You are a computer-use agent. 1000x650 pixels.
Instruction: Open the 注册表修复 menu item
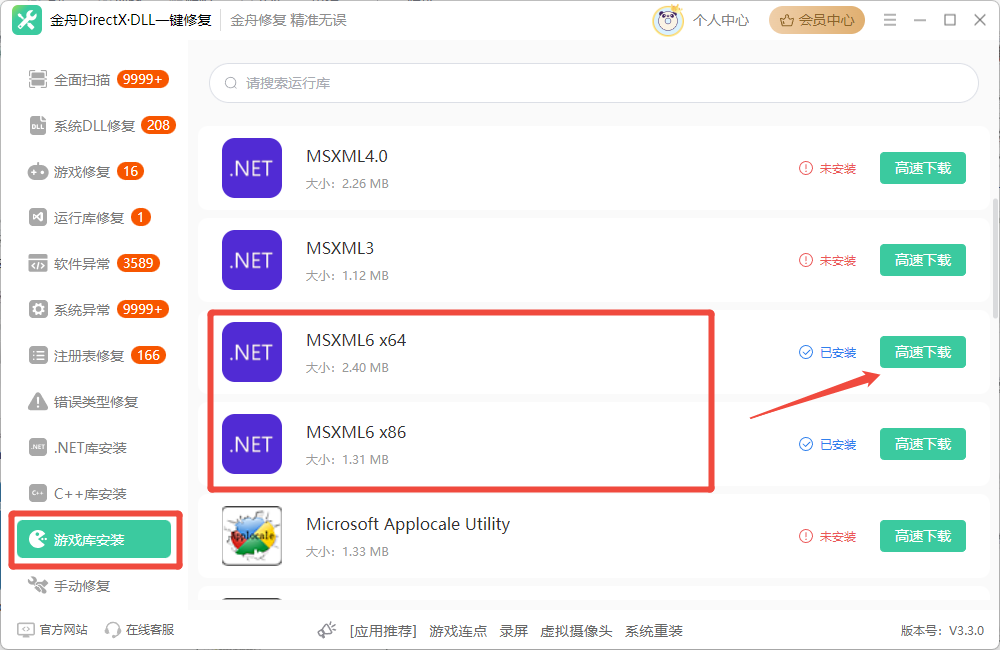(x=96, y=355)
